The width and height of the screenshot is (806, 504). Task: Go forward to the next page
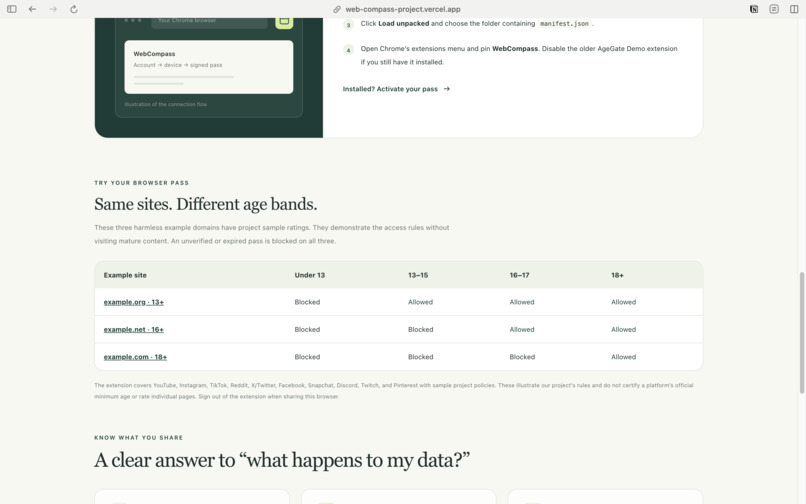pyautogui.click(x=53, y=9)
